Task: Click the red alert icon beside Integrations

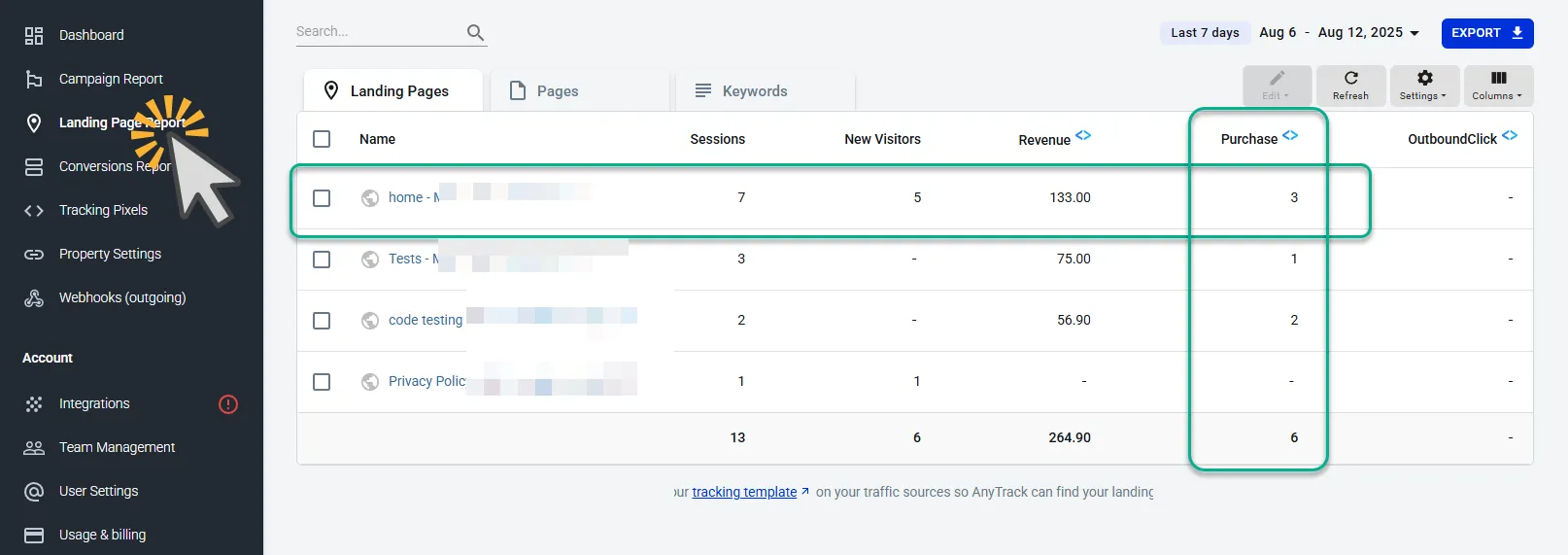Action: (228, 403)
